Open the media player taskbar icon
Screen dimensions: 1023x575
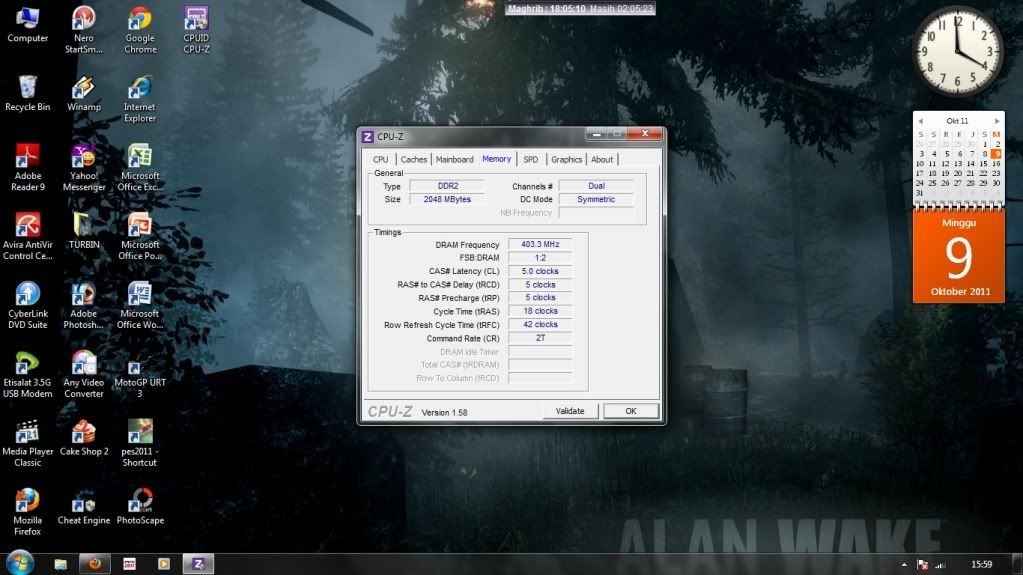tap(164, 564)
